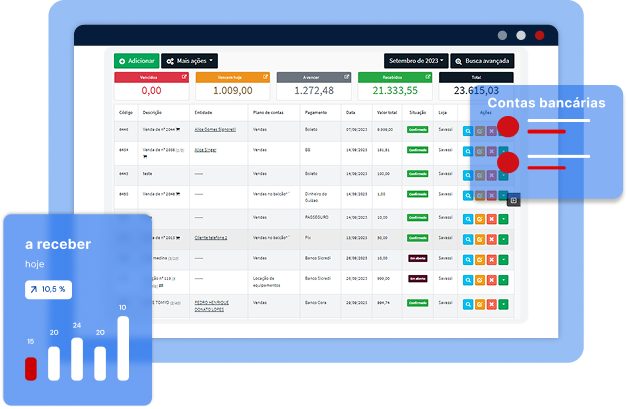This screenshot has width=628, height=409.
Task: Click red delete icon in Banco Cora row
Action: (491, 304)
